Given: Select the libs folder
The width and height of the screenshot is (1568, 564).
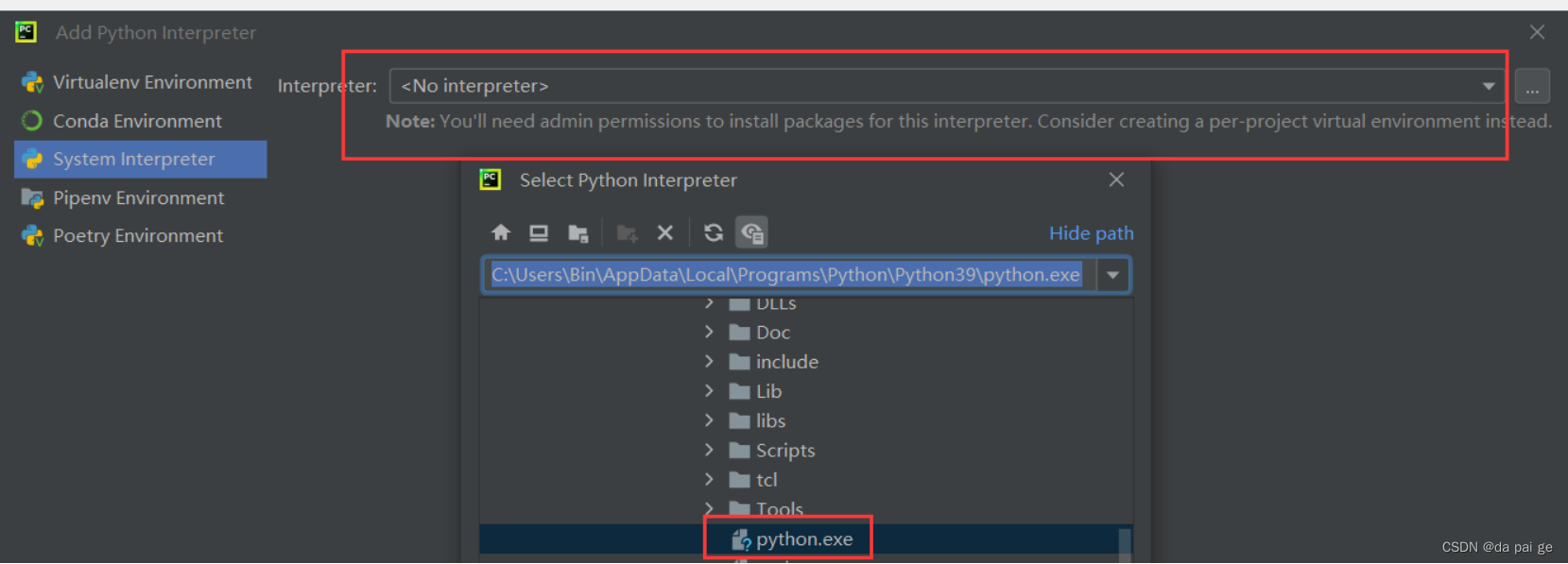Looking at the screenshot, I should (757, 420).
